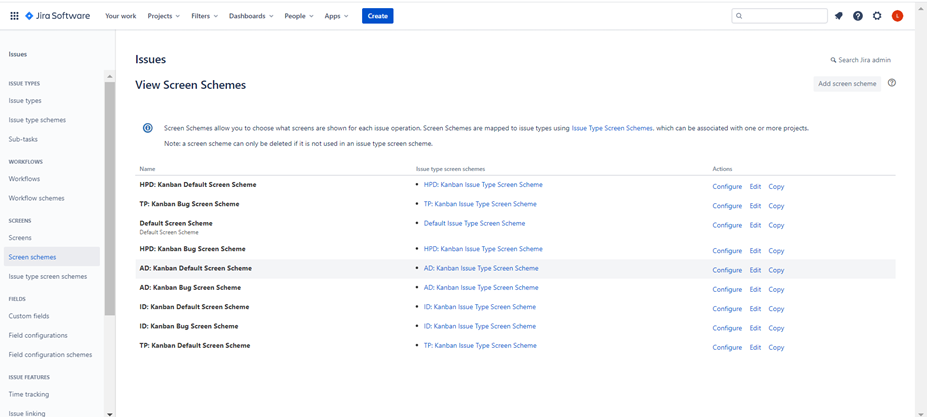This screenshot has width=927, height=417.
Task: Expand the People dropdown
Action: click(299, 16)
